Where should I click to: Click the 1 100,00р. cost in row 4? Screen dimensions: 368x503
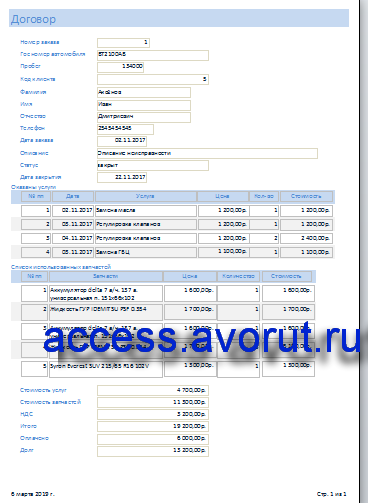306,252
